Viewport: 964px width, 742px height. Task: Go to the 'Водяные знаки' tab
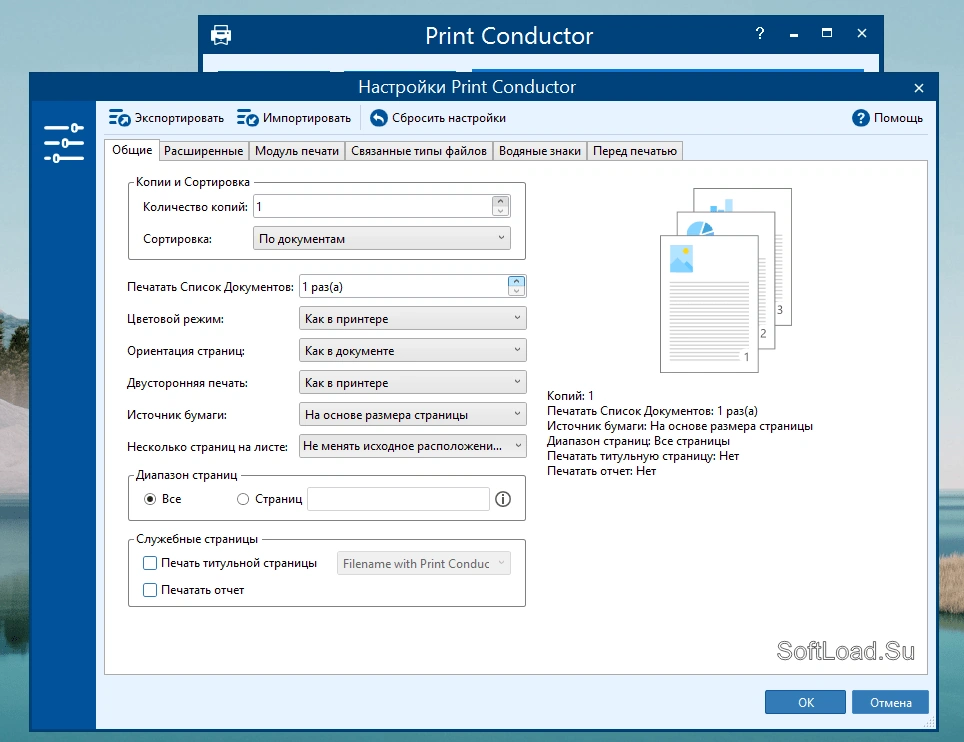[540, 151]
